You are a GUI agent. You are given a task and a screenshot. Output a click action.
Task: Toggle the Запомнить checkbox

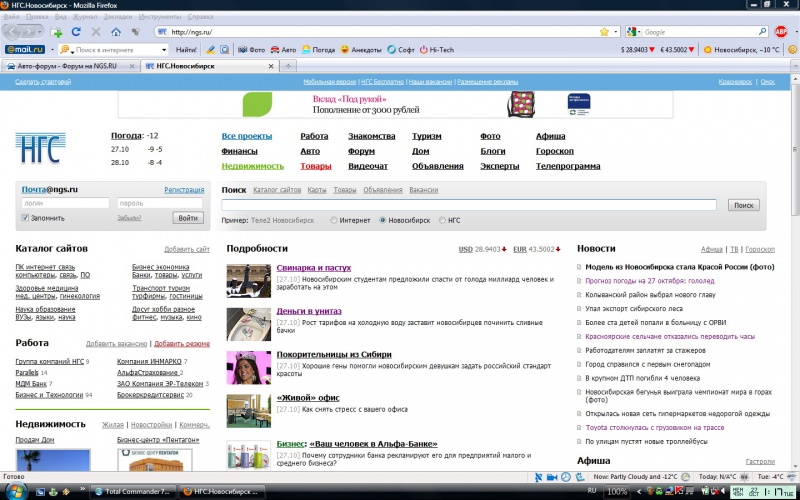click(25, 218)
